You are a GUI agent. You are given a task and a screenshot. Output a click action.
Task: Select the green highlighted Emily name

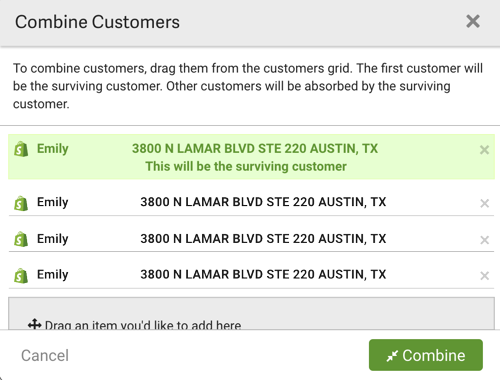coord(53,149)
